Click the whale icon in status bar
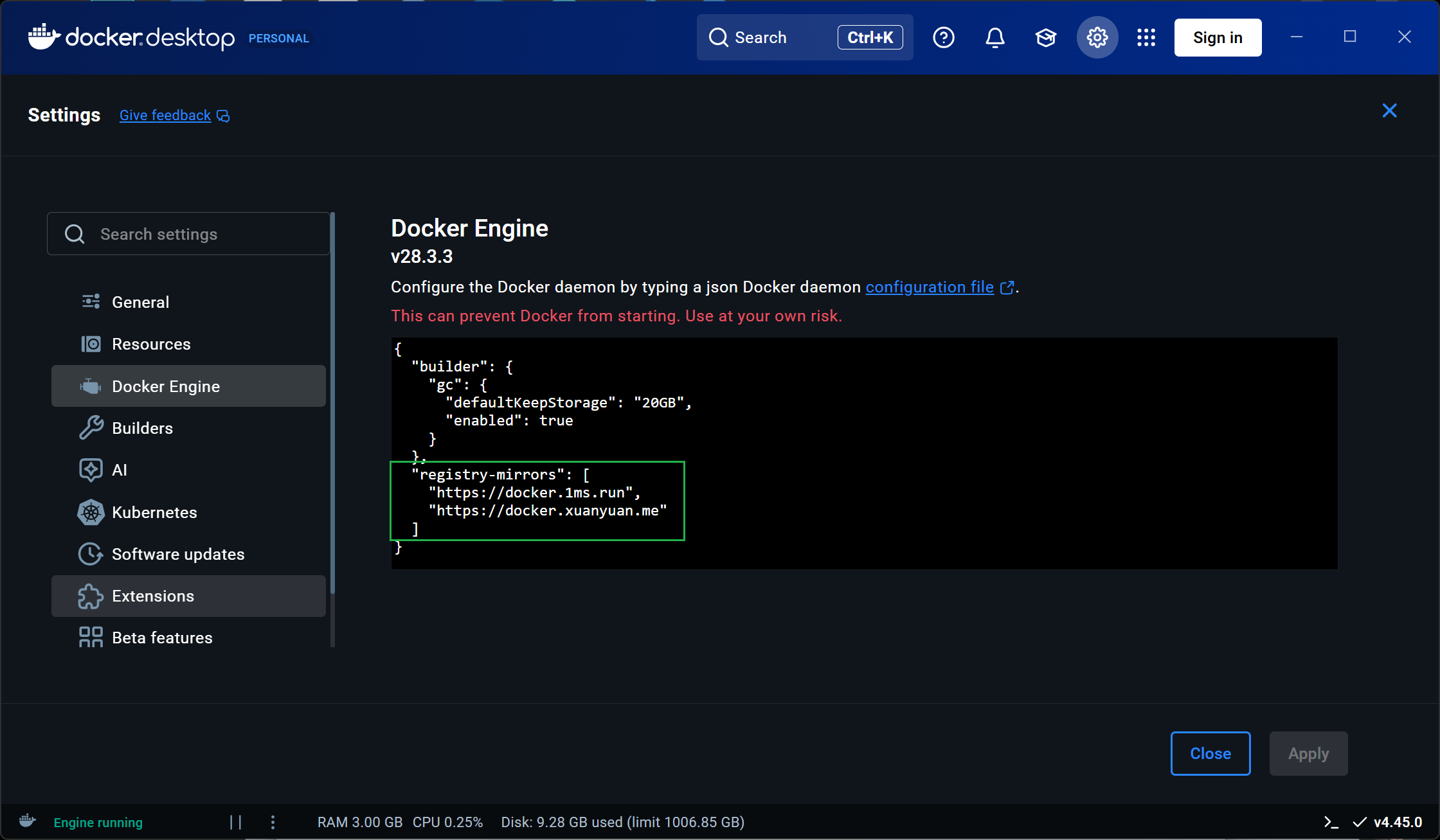Screen dimensions: 1440x840 pyautogui.click(x=28, y=821)
